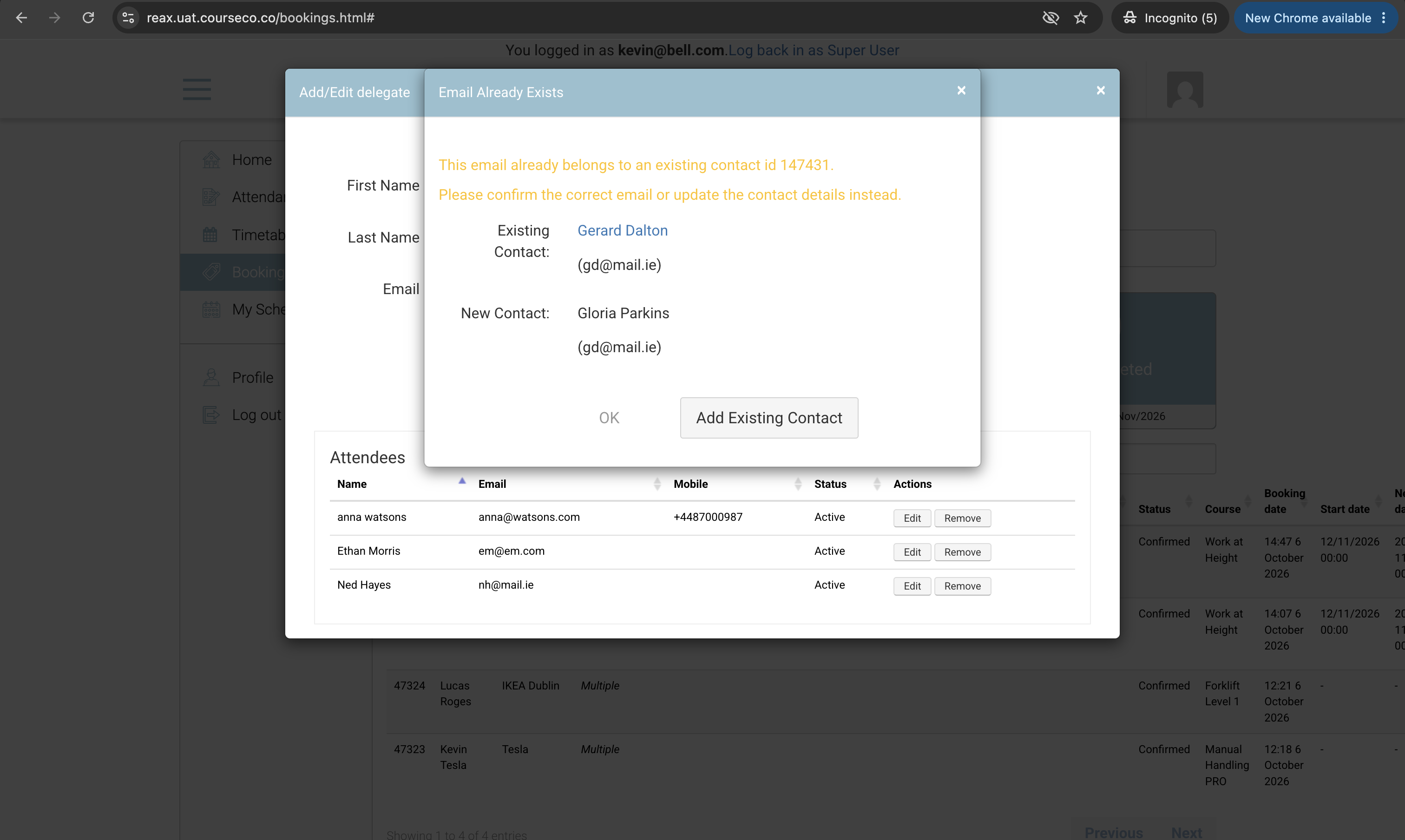Click the OK button
This screenshot has height=840, width=1405.
pos(609,418)
